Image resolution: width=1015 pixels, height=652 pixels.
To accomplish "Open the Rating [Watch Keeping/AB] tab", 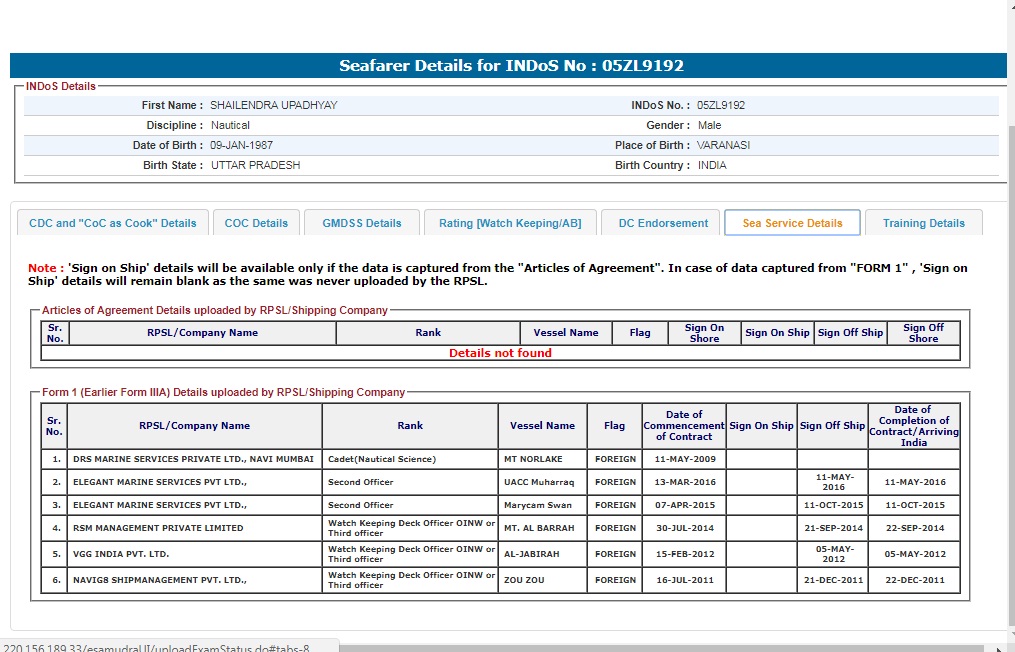I will 509,223.
